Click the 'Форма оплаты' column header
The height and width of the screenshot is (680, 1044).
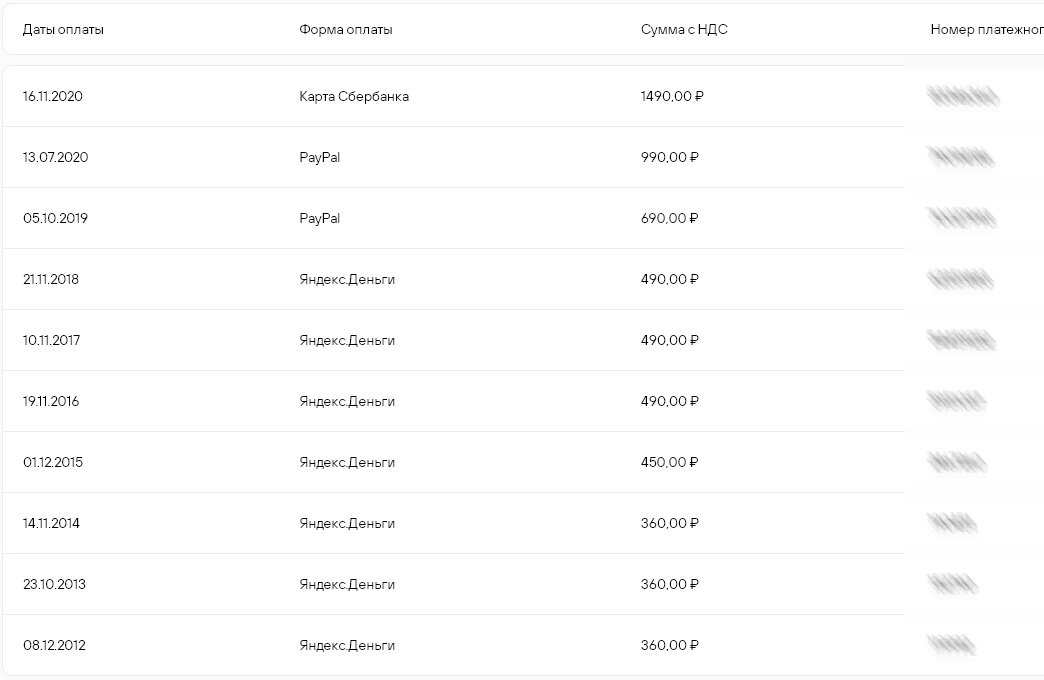[346, 29]
